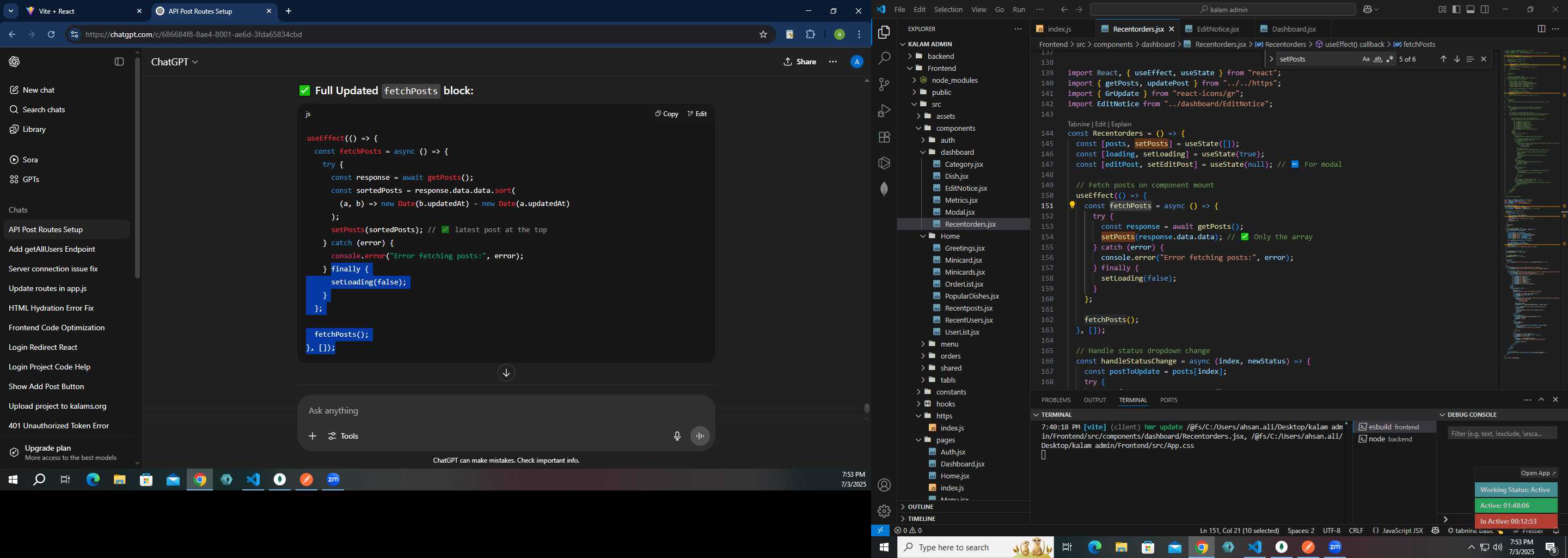Screen dimensions: 1568x558
Task: Open Source Control view in VS Code
Action: click(884, 84)
